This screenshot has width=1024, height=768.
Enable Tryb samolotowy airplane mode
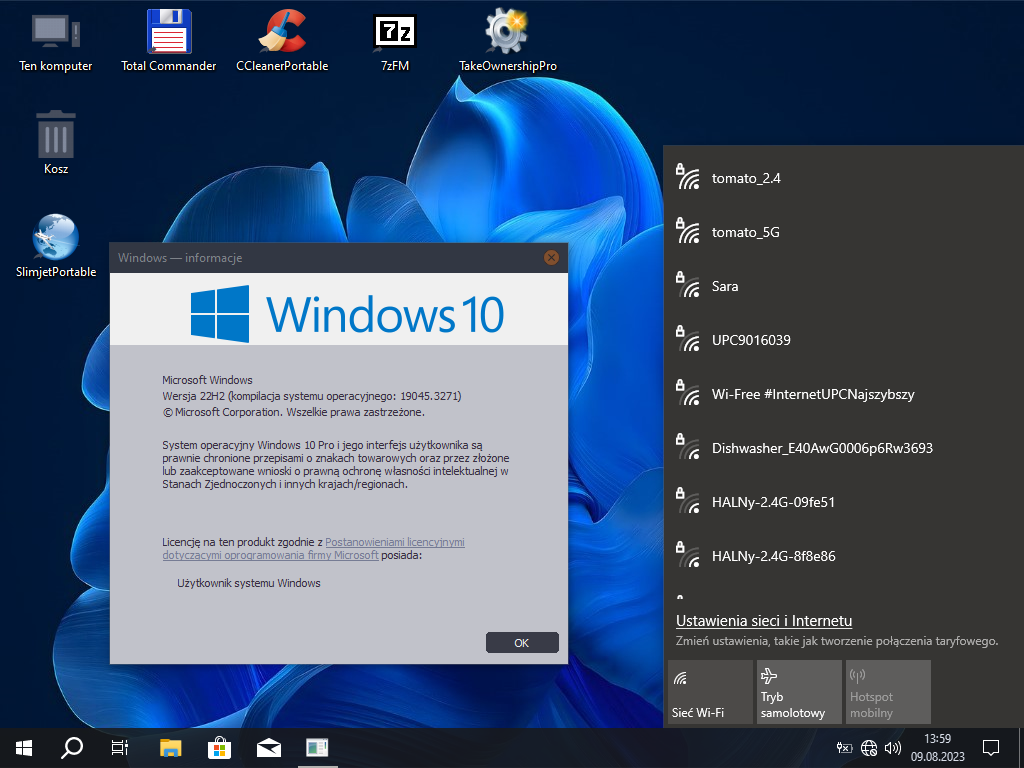(798, 691)
